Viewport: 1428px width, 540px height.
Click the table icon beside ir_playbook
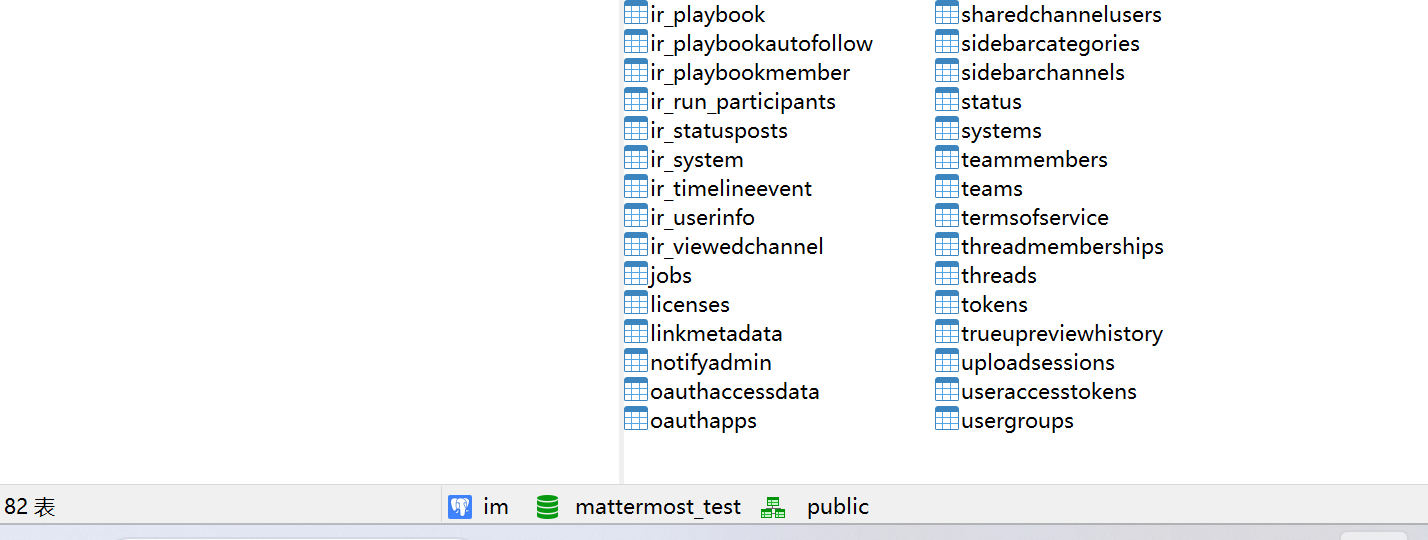pyautogui.click(x=635, y=13)
